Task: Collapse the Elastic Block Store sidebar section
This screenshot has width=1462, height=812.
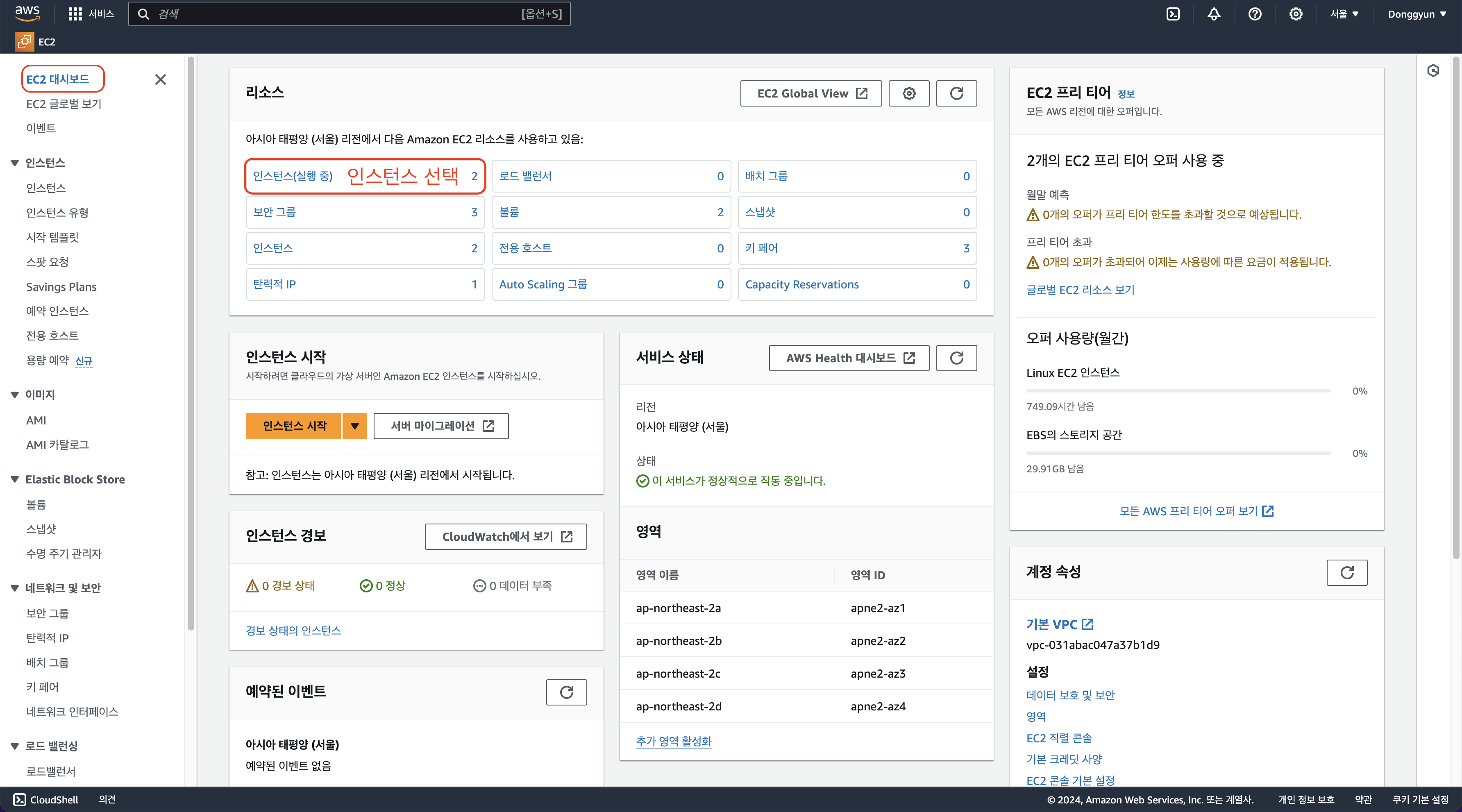Action: [x=15, y=479]
